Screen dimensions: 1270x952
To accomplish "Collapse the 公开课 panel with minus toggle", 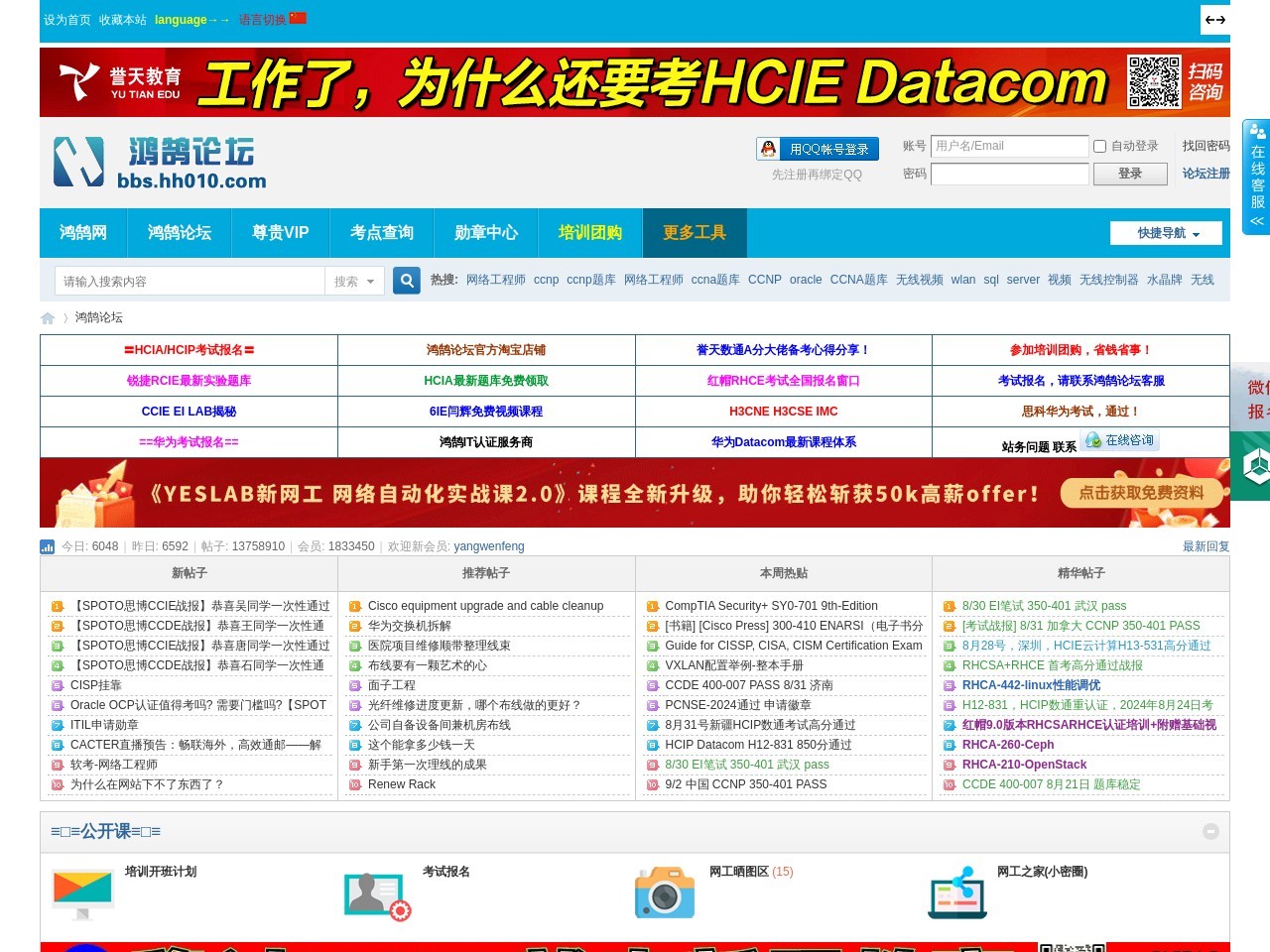I will pyautogui.click(x=1210, y=831).
